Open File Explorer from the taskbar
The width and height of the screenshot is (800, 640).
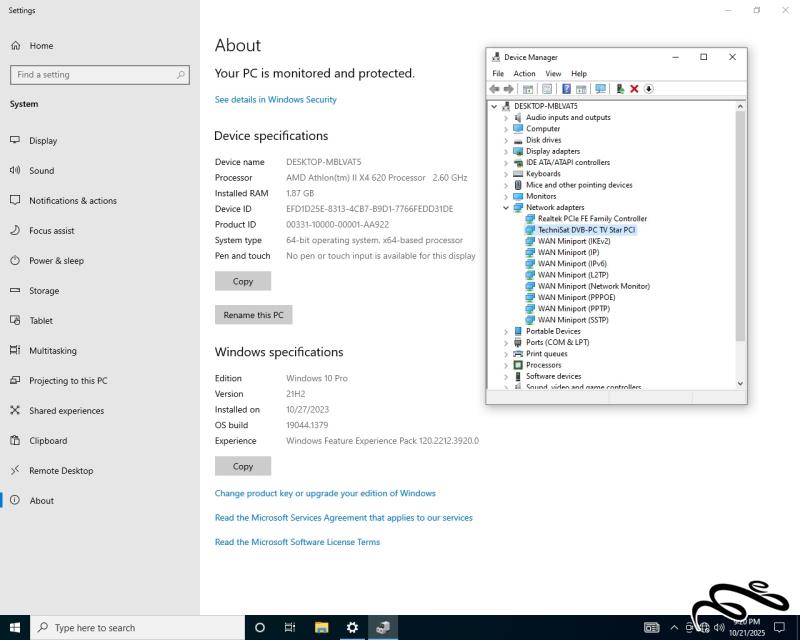coord(322,627)
